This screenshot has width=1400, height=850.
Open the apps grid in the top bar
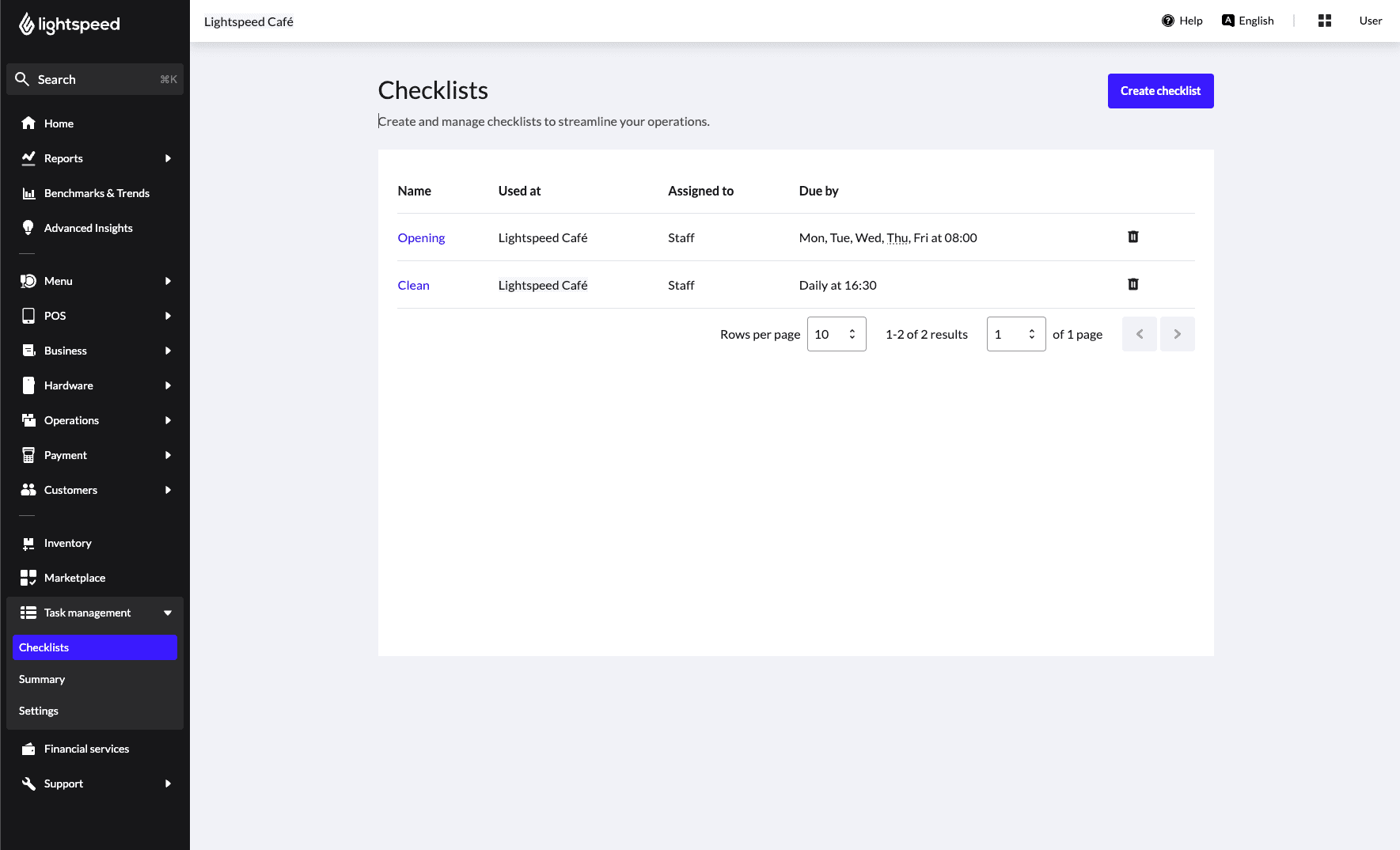pyautogui.click(x=1324, y=21)
